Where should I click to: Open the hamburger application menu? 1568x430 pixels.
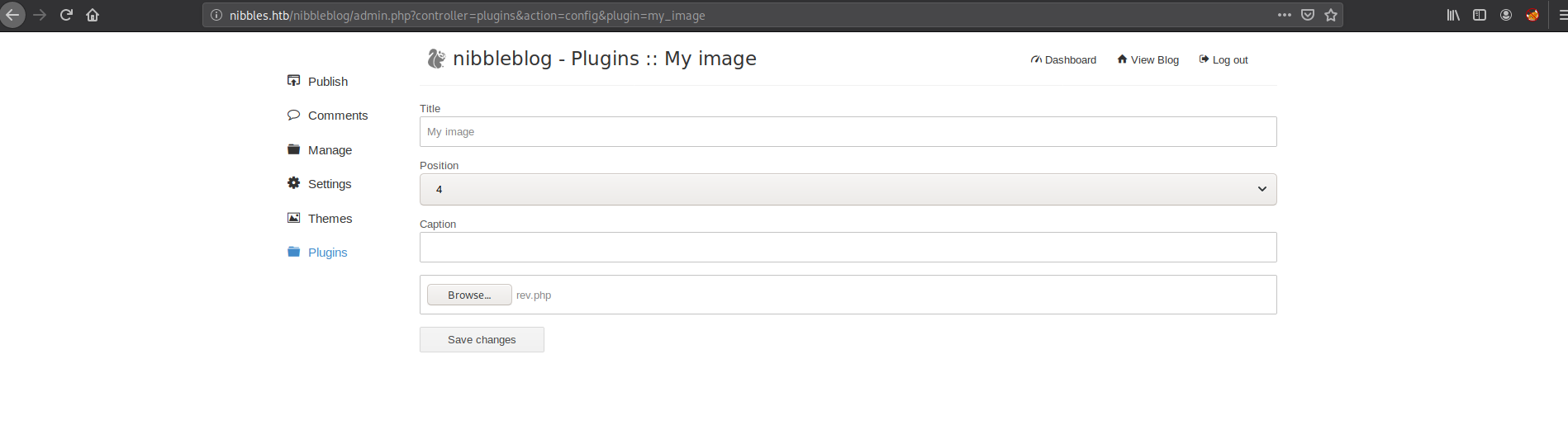click(x=1561, y=15)
